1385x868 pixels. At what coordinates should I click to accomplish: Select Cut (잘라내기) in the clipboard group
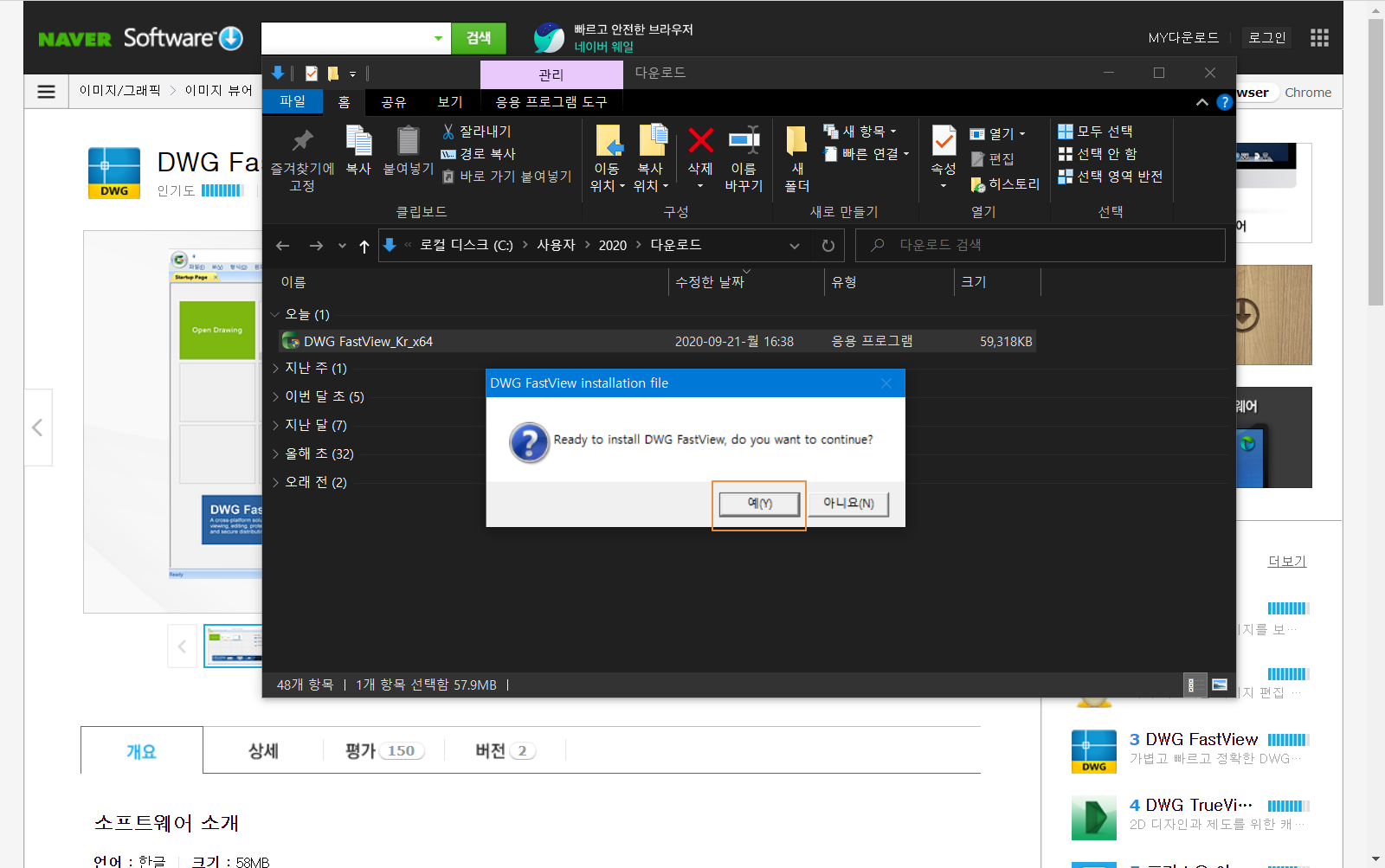point(476,132)
